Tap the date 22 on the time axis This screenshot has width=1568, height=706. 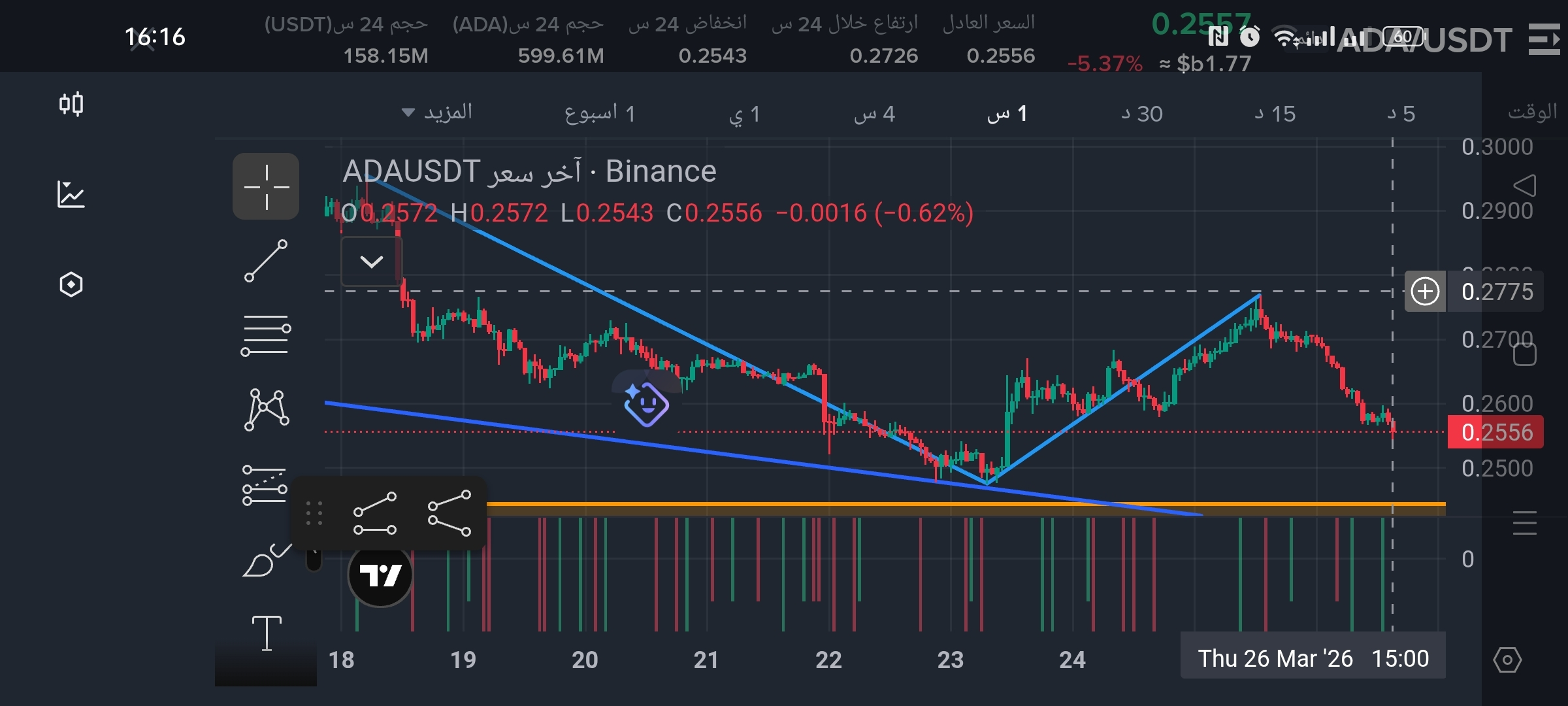pos(828,660)
